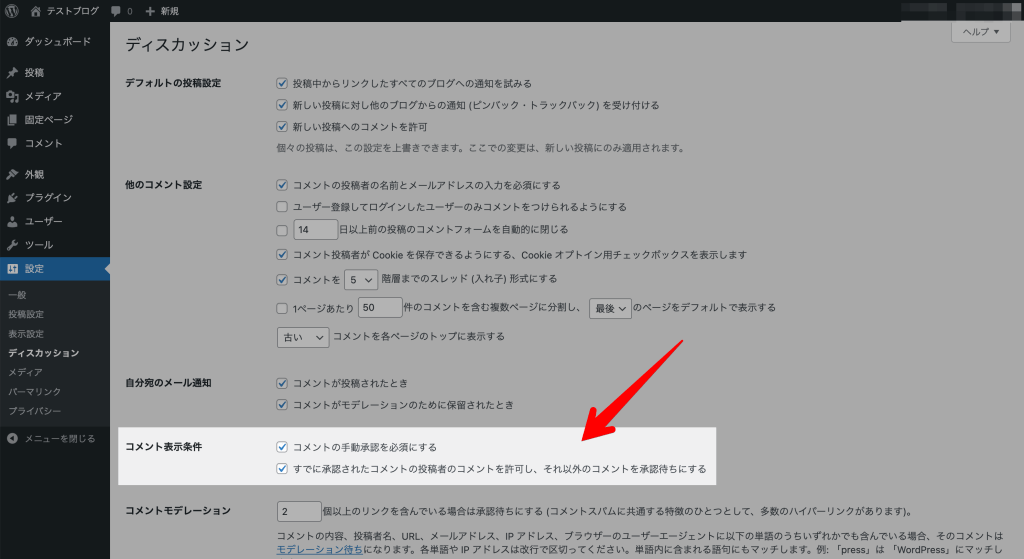Image resolution: width=1024 pixels, height=559 pixels.
Task: Open 最後 default page dropdown
Action: [x=611, y=308]
